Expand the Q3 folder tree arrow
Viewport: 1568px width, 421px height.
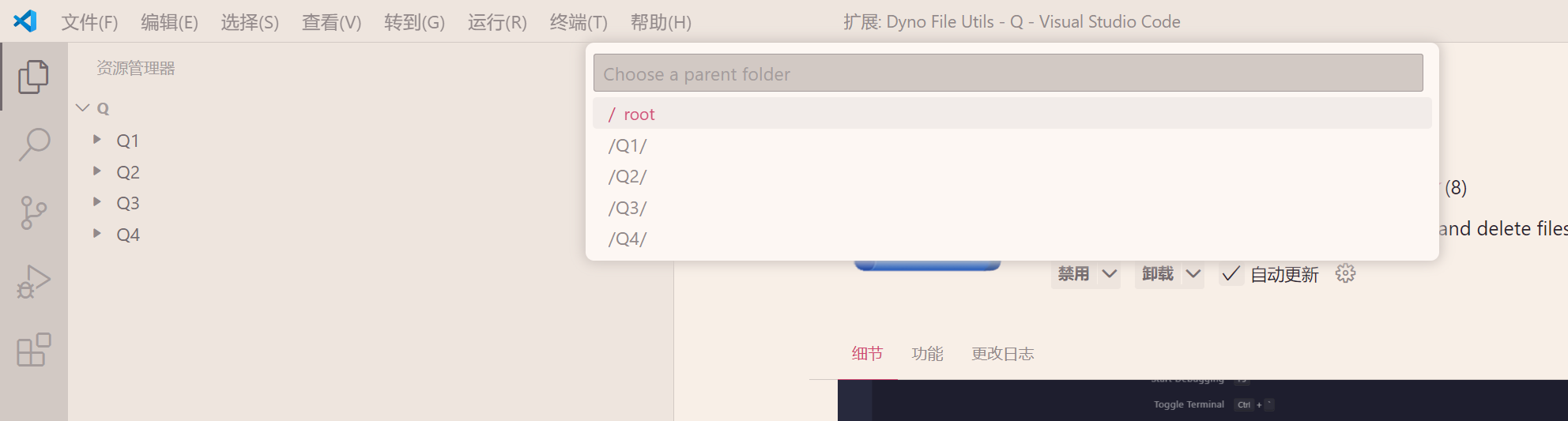click(x=97, y=202)
